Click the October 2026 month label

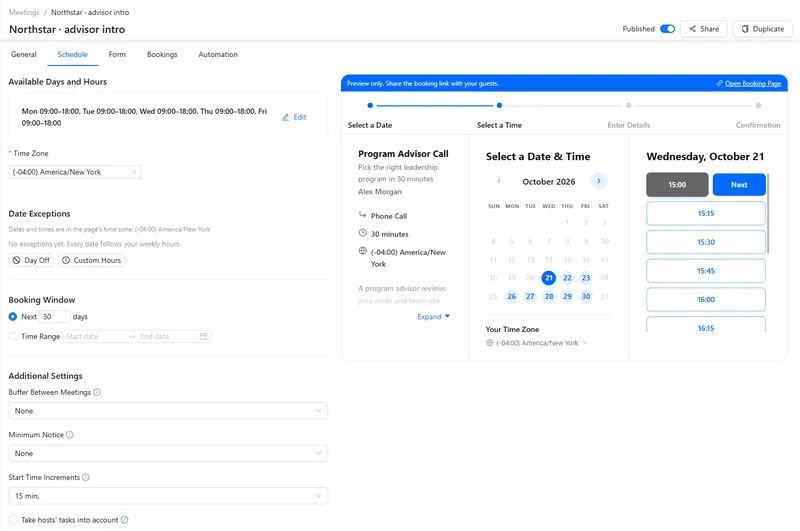pyautogui.click(x=548, y=182)
